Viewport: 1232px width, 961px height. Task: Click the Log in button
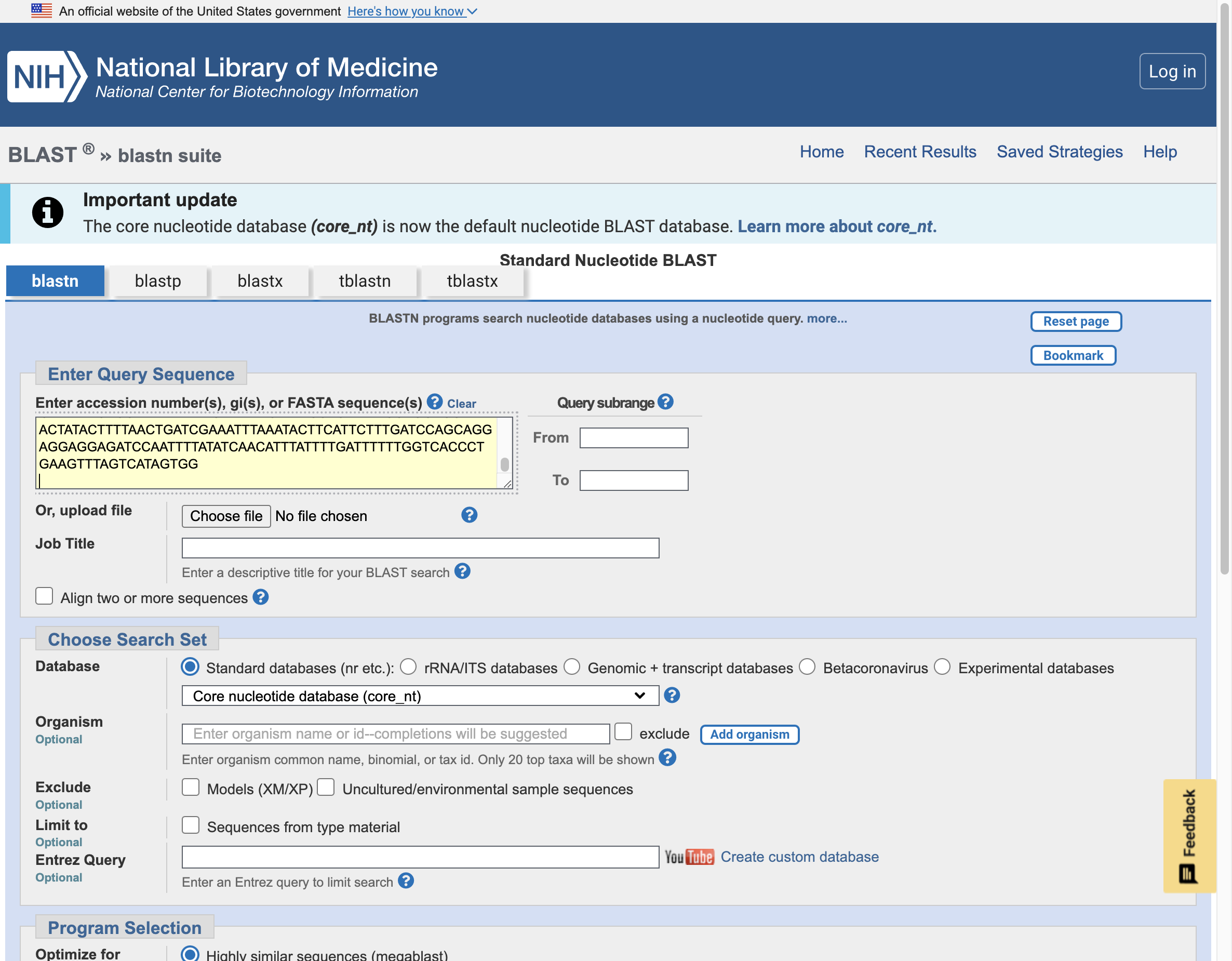click(1172, 71)
